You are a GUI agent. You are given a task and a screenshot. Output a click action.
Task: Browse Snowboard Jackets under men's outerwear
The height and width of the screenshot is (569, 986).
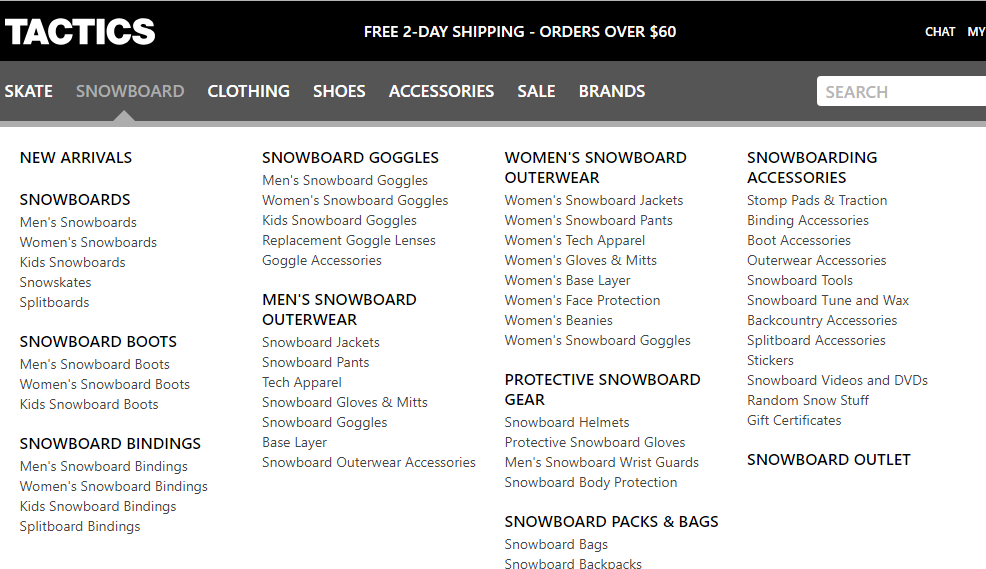(321, 342)
